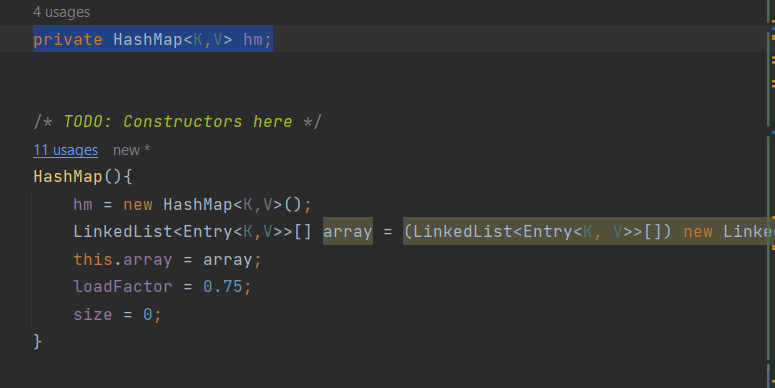Click the "new *" author hint
Image resolution: width=775 pixels, height=388 pixels.
(131, 150)
